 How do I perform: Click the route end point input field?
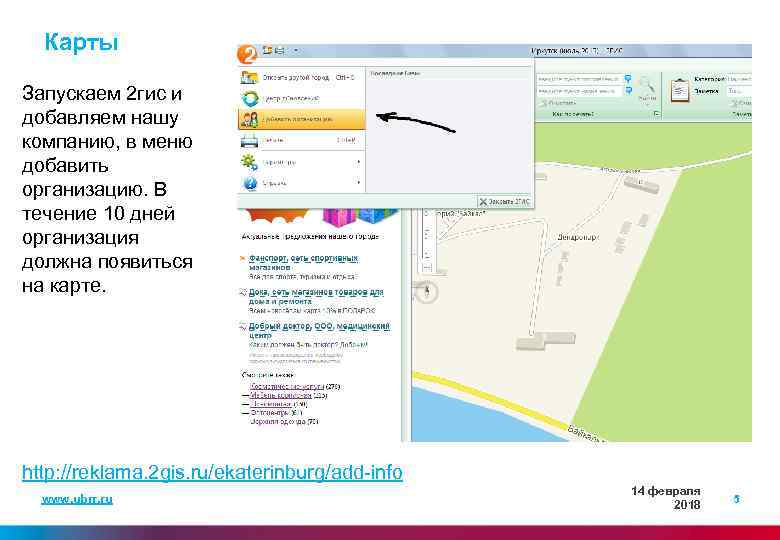(x=579, y=91)
